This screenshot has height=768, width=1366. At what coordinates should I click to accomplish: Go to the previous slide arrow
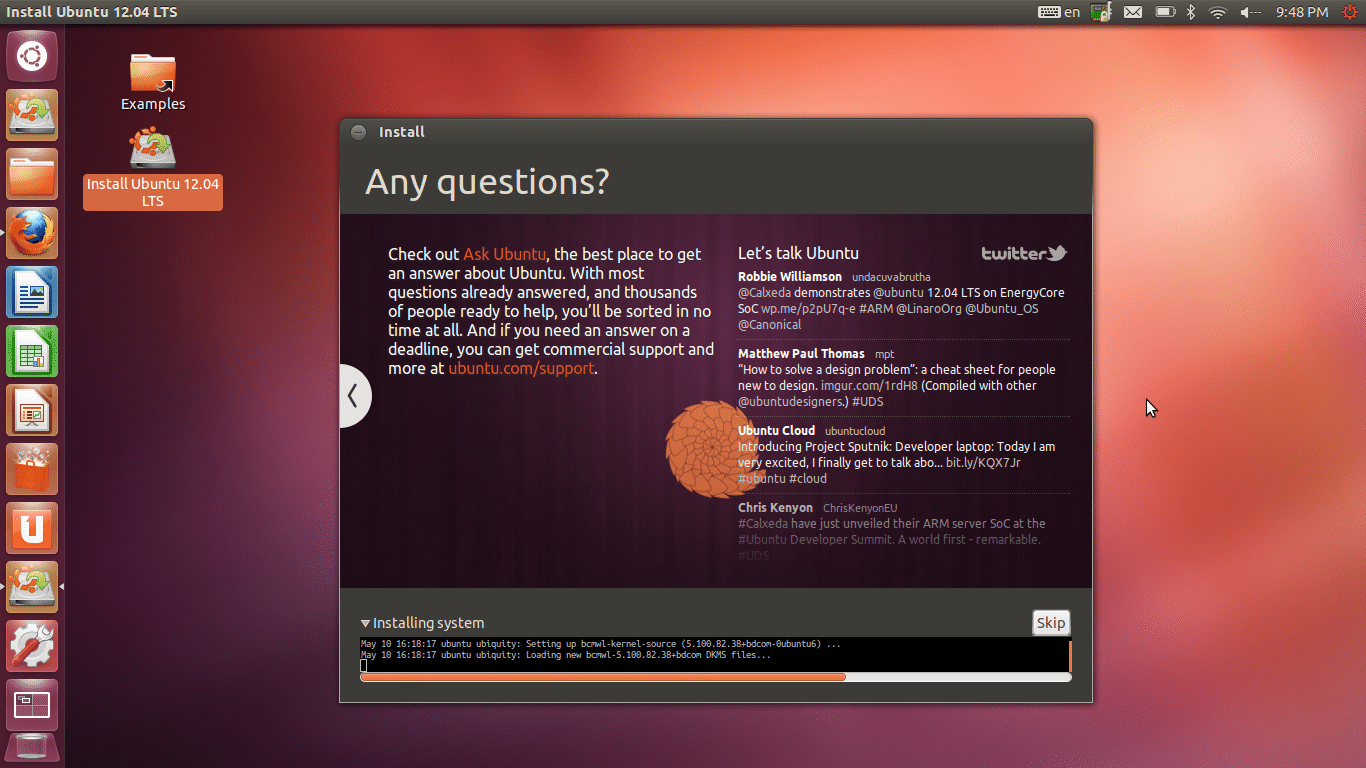click(354, 396)
